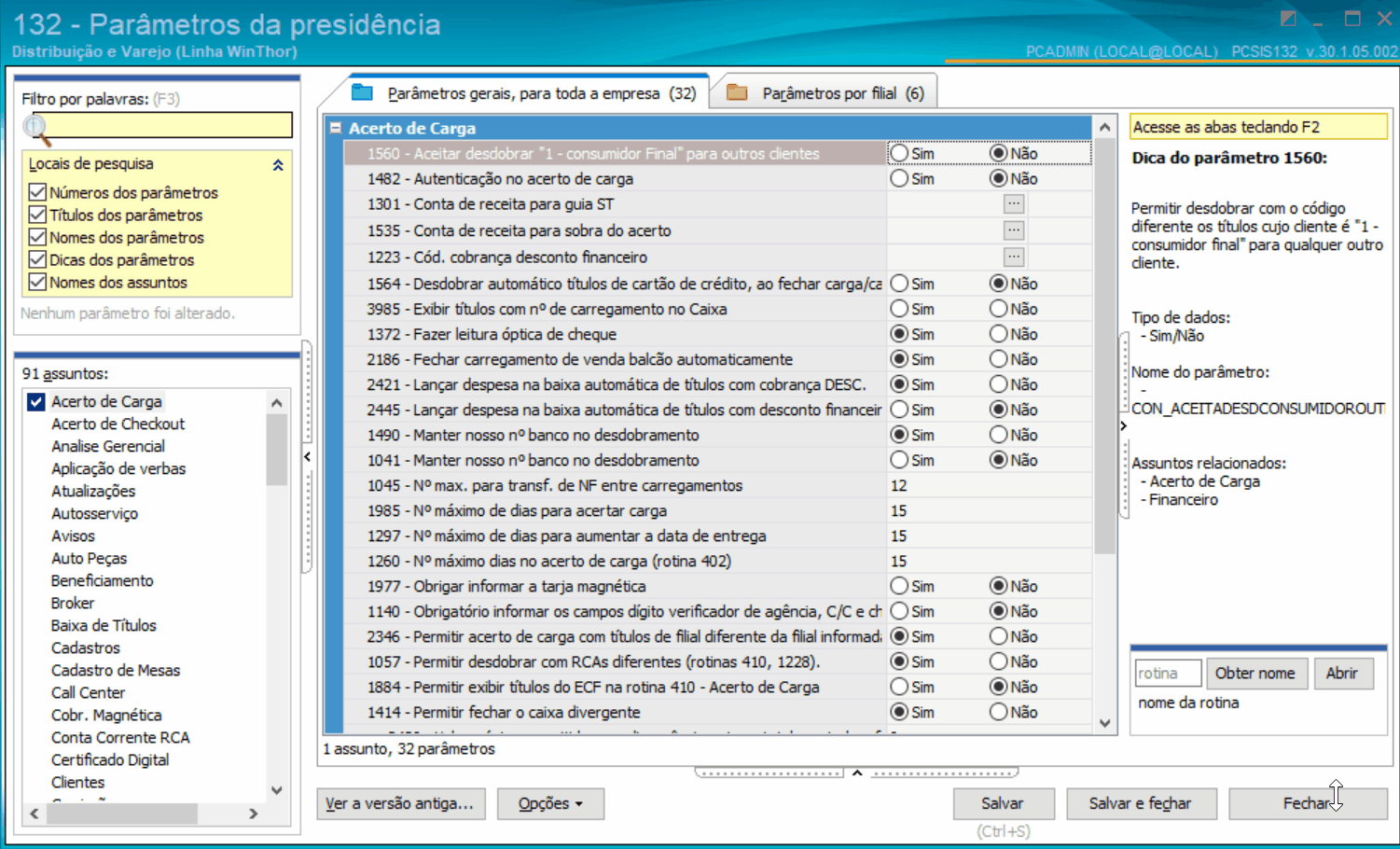Click Salvar e fechar button
Screen dimensions: 1400x849
[x=1140, y=803]
